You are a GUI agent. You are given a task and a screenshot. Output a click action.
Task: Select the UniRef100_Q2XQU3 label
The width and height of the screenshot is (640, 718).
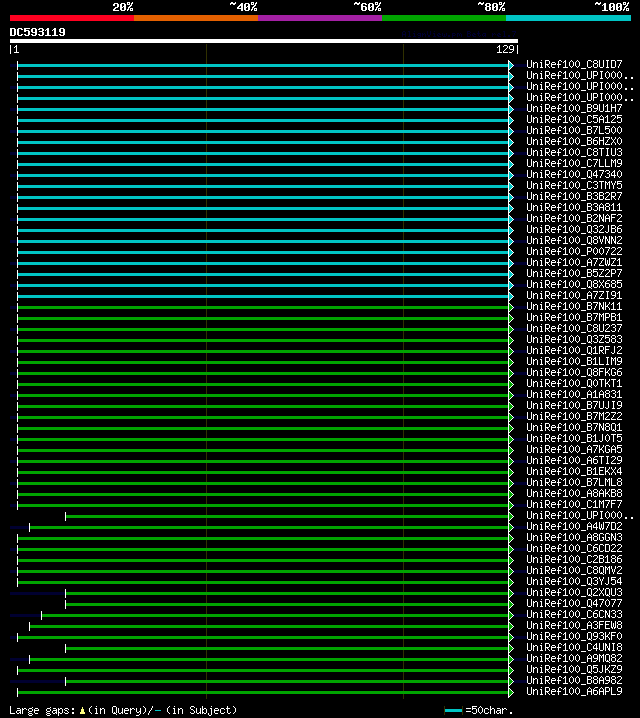click(574, 592)
